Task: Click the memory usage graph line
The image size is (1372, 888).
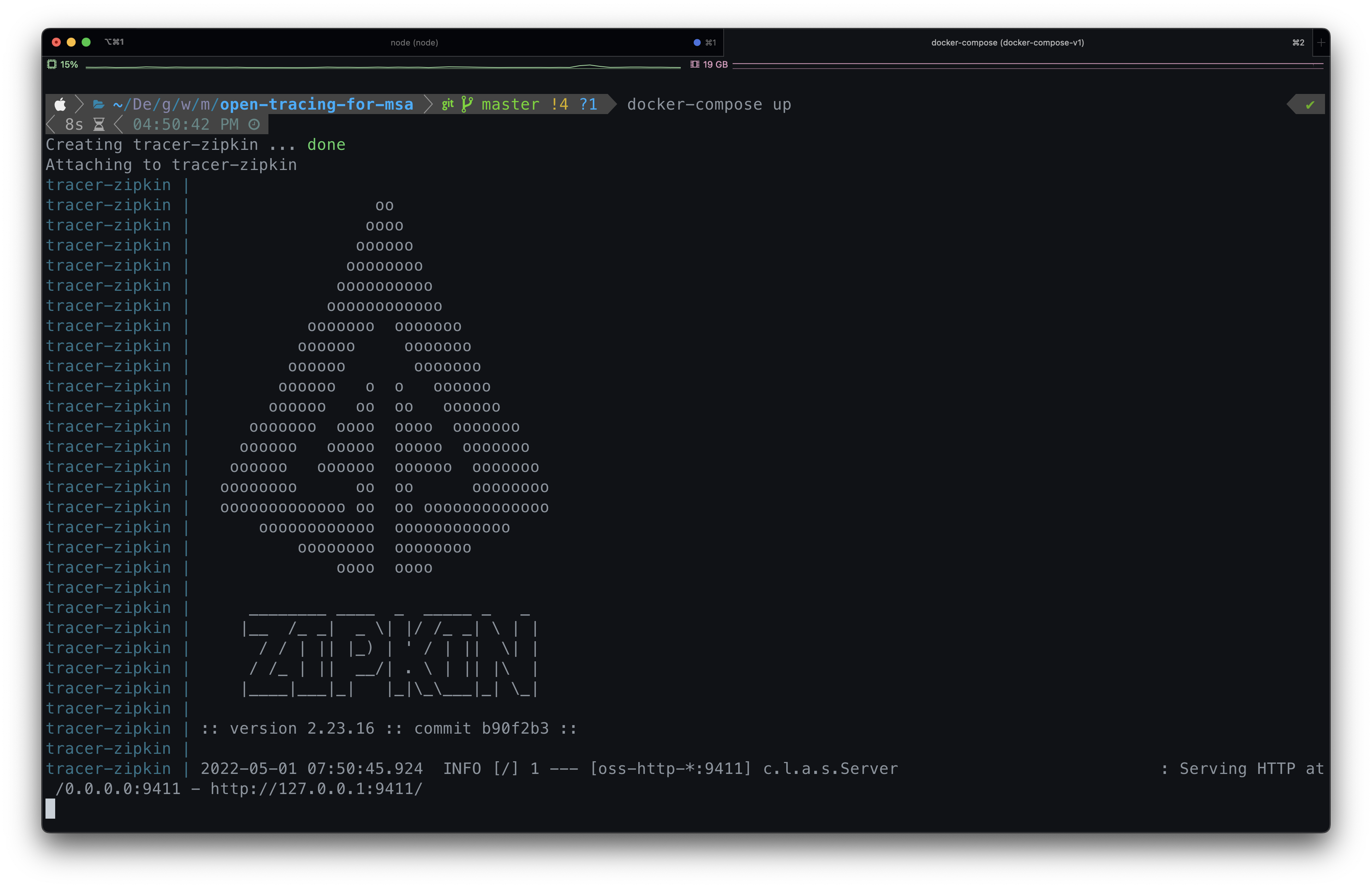Action: coord(1026,64)
